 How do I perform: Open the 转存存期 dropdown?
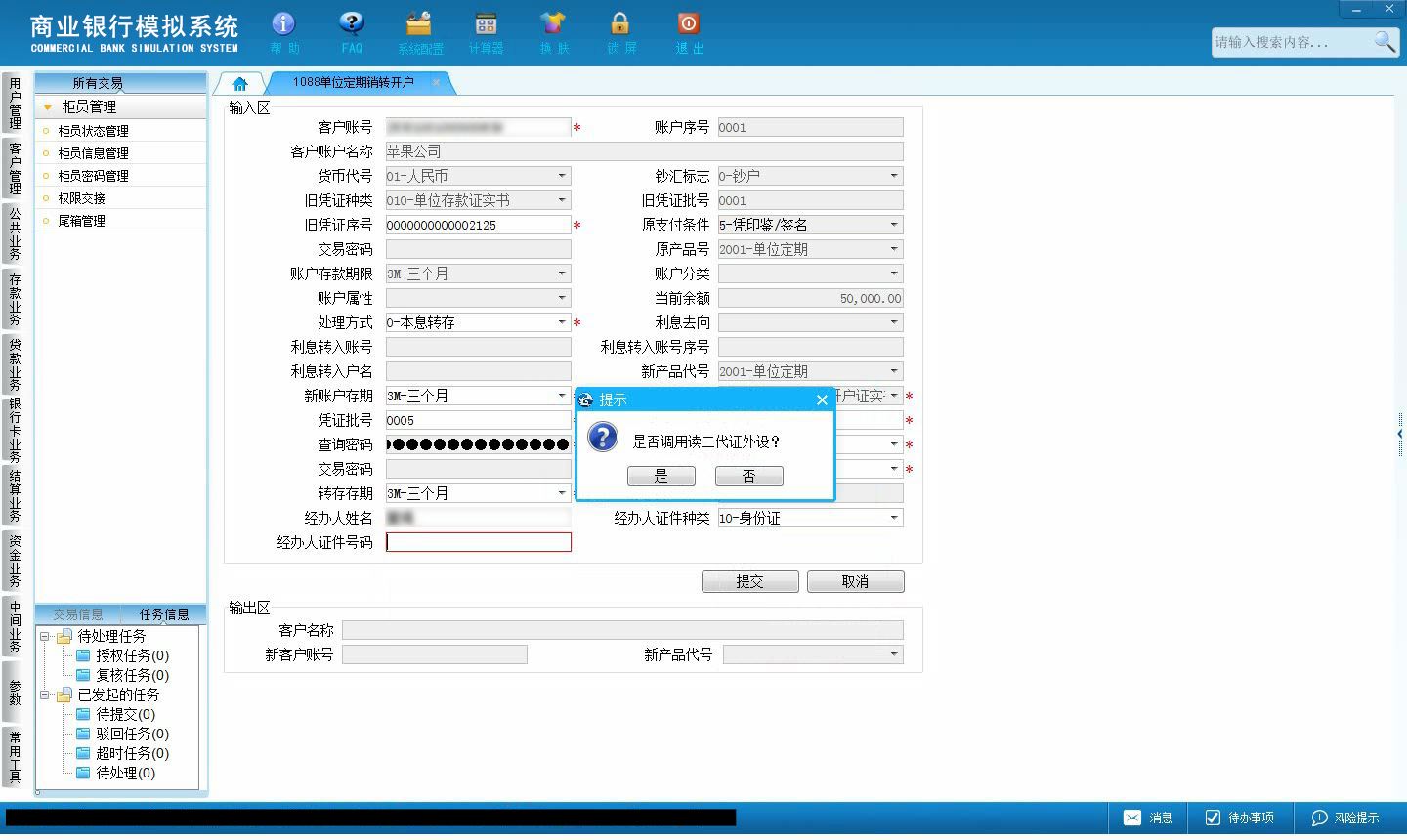(x=562, y=493)
